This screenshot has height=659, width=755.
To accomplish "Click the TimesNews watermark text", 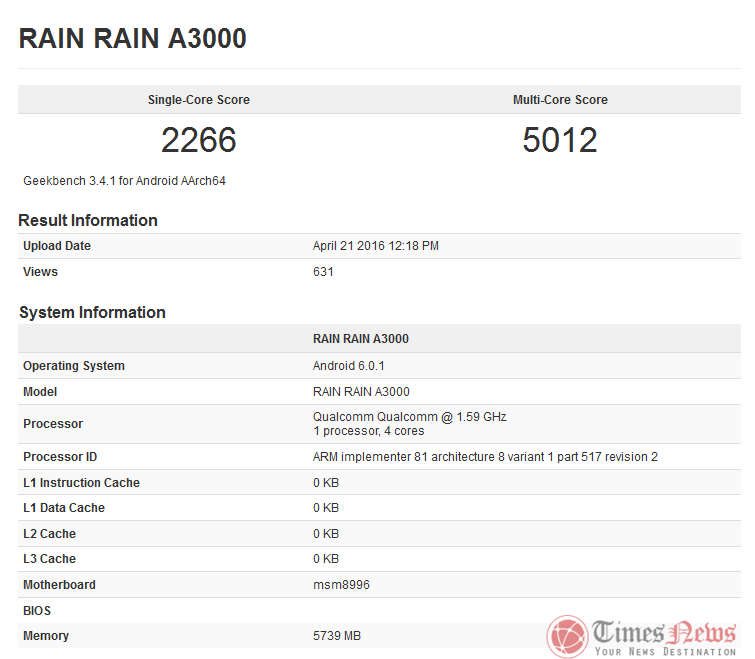I will (x=664, y=633).
